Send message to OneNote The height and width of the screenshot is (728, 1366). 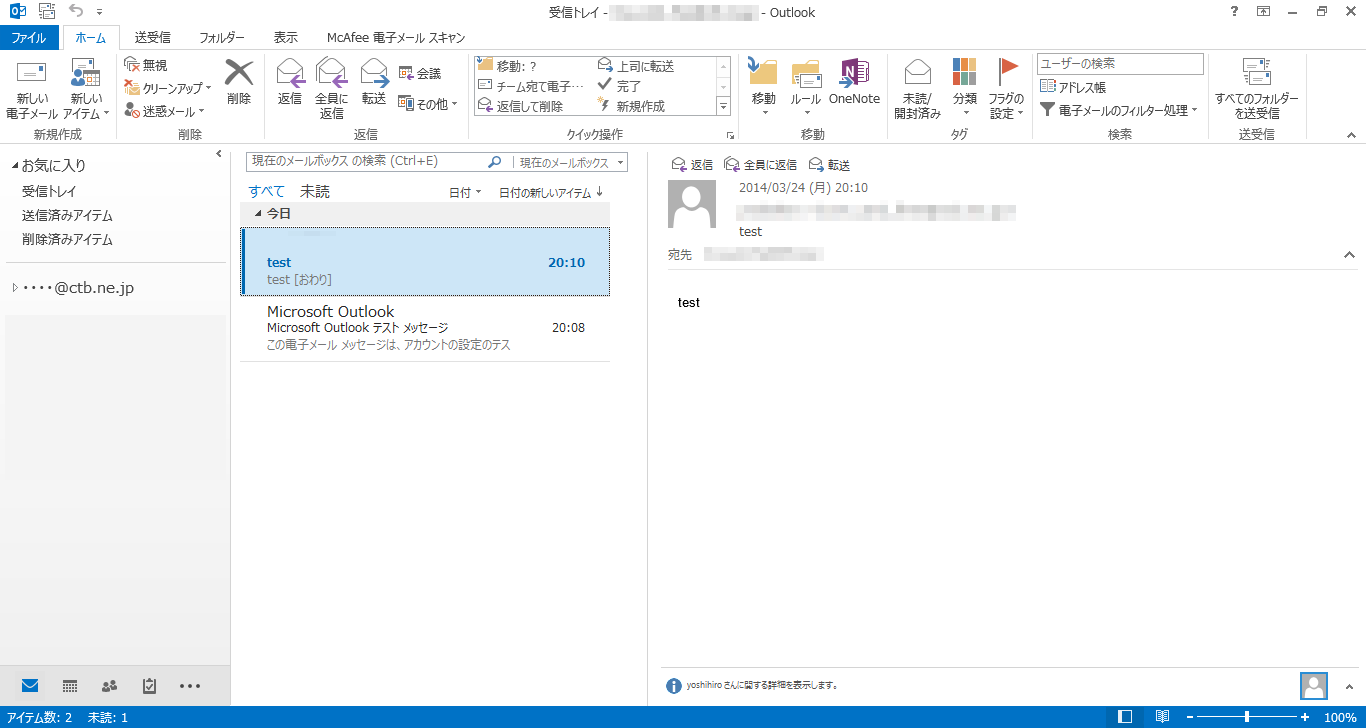point(854,82)
